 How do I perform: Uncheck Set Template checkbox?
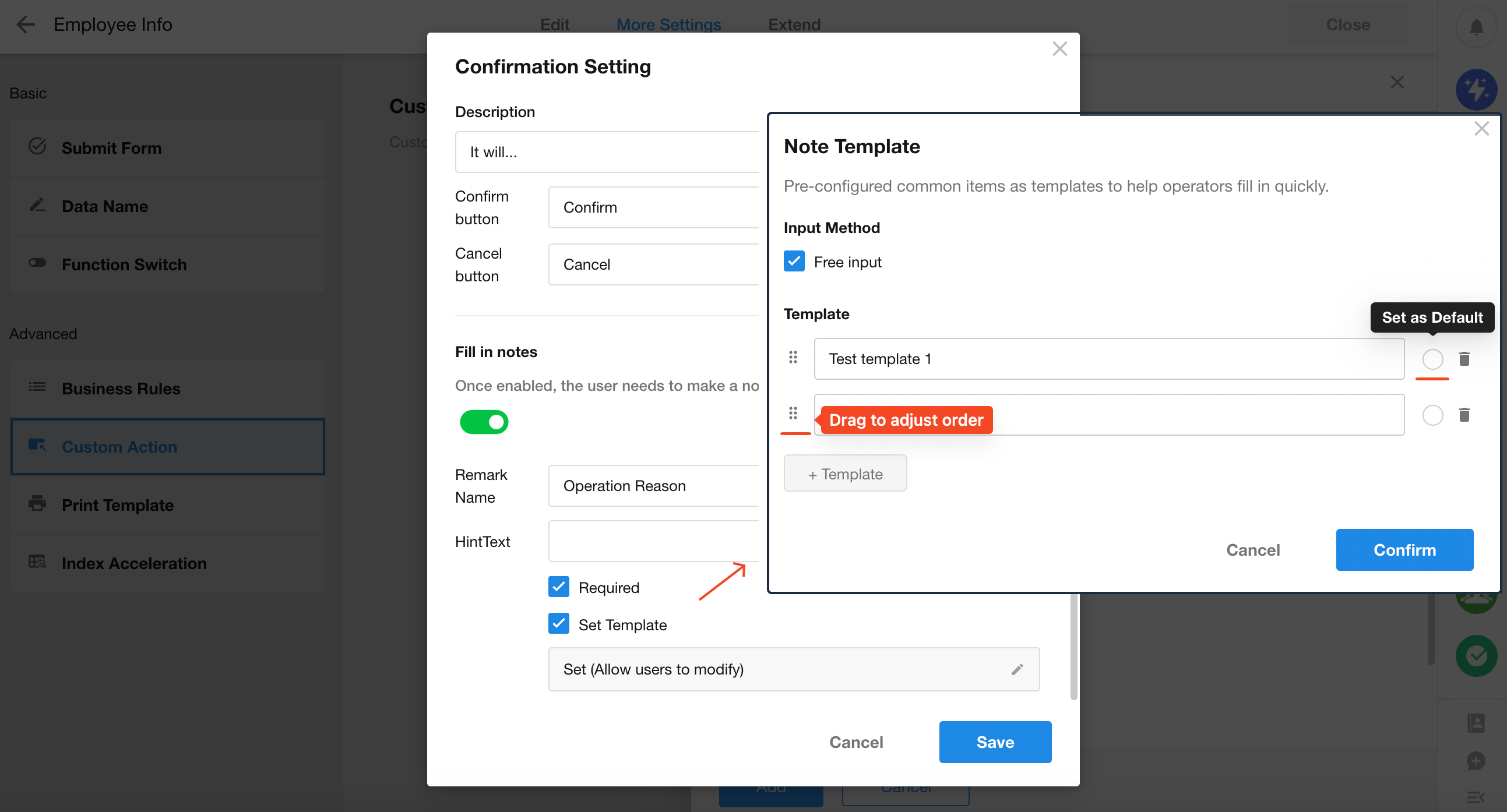click(559, 624)
